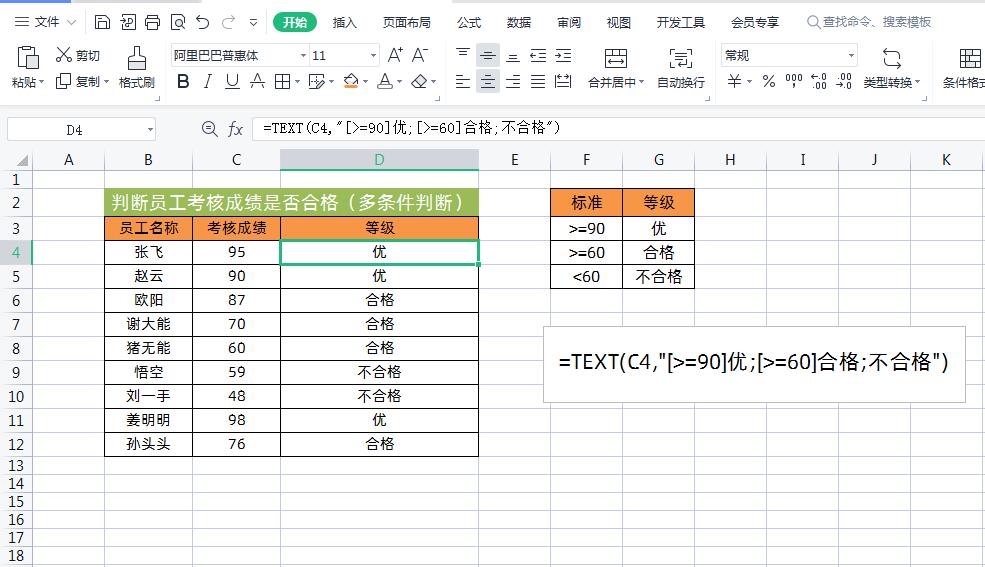Switch to the 公式 Formulas tab

(469, 23)
